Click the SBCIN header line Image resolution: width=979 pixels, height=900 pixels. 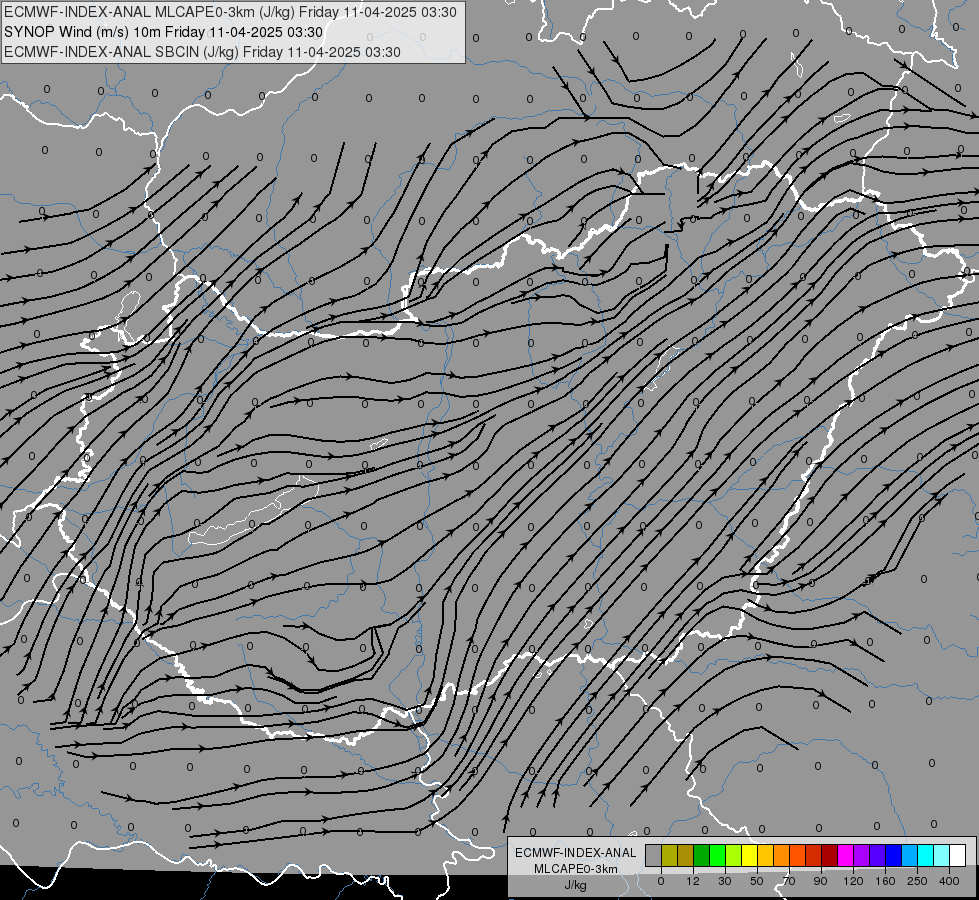[202, 52]
